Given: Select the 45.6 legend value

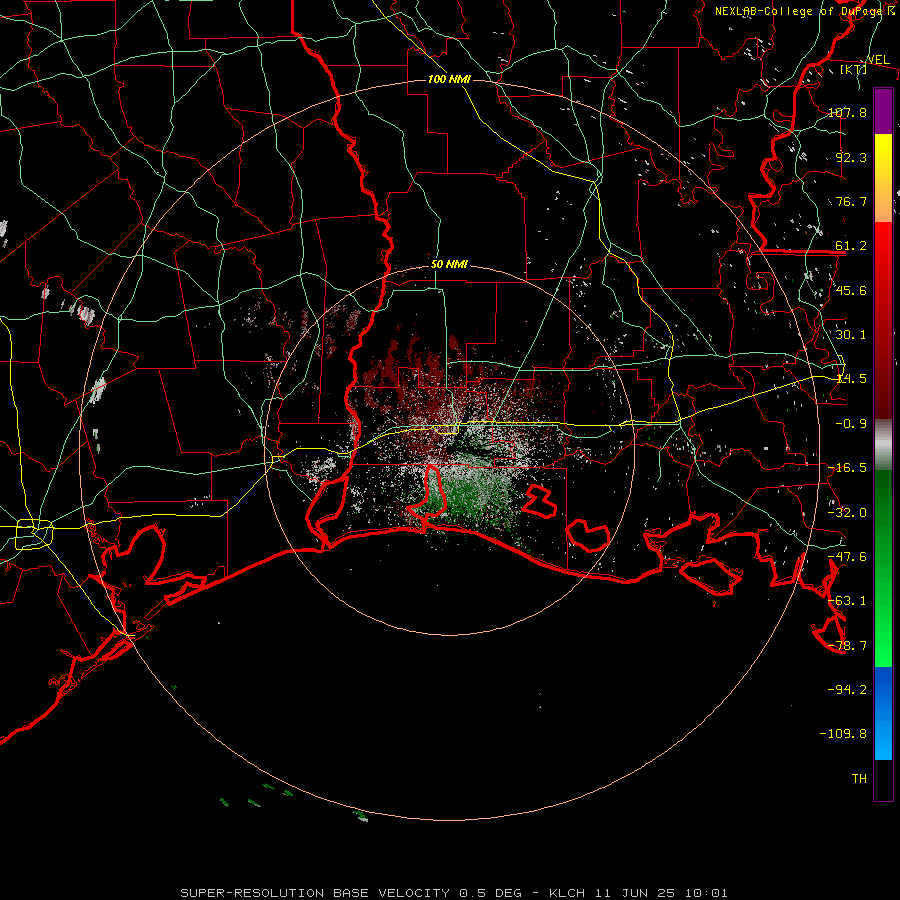Looking at the screenshot, I should point(851,290).
